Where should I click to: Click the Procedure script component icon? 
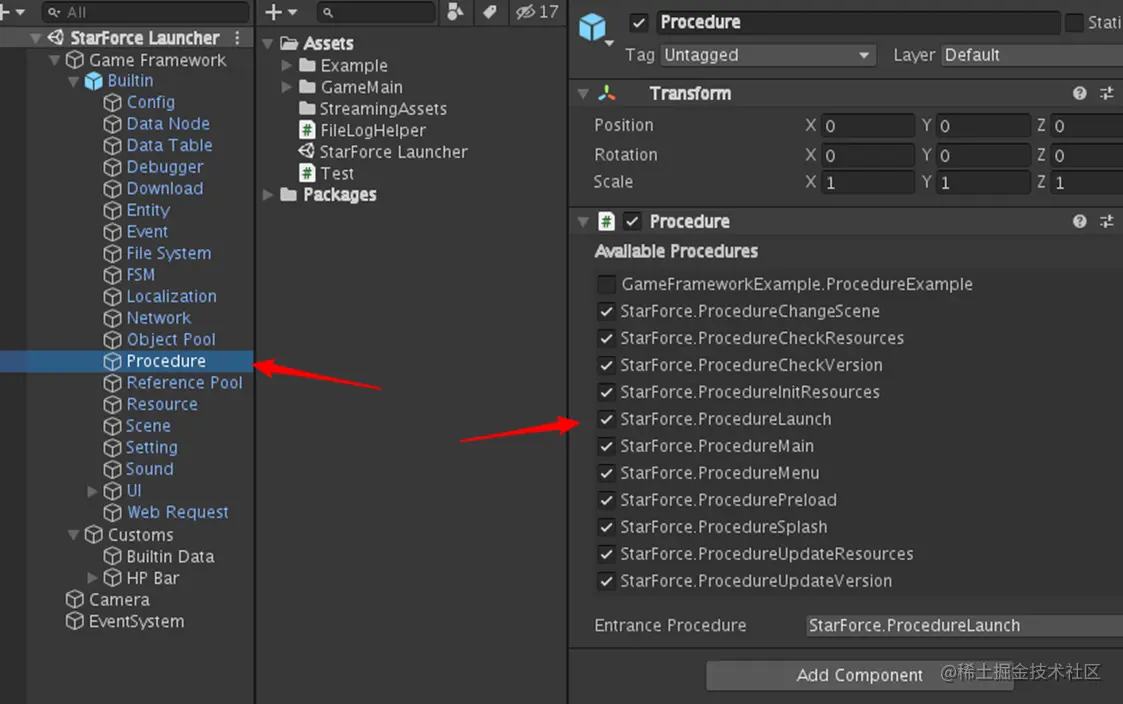[x=606, y=221]
